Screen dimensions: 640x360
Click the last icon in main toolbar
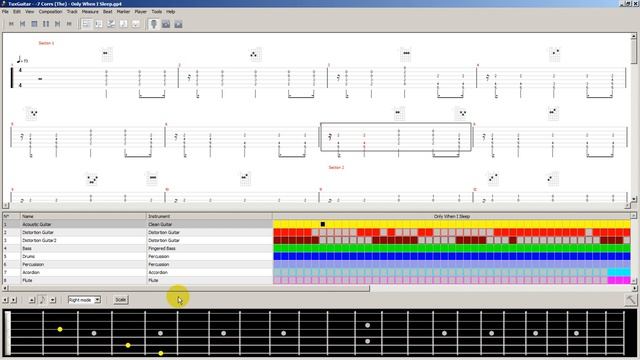point(178,24)
